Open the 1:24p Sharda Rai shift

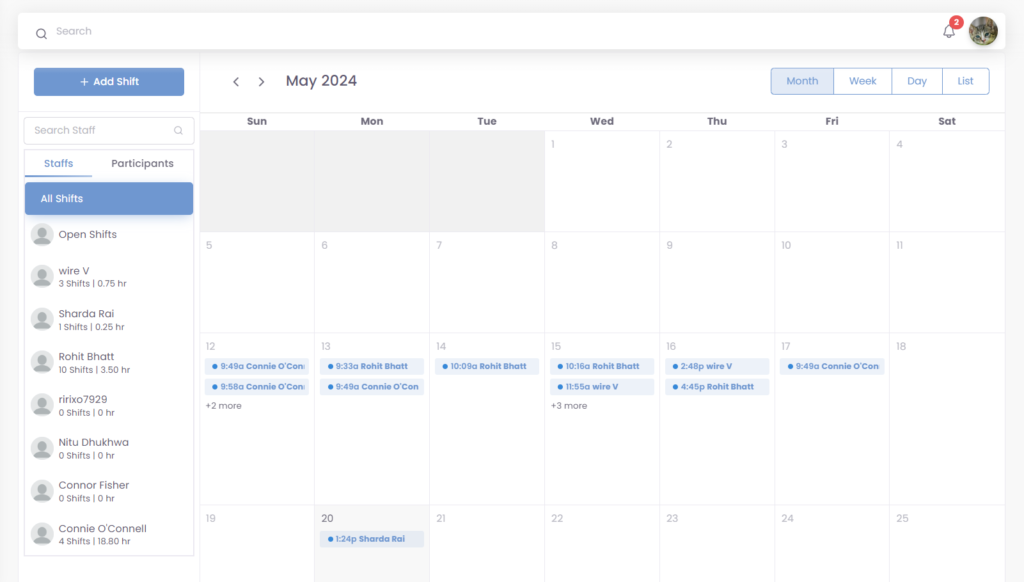pos(371,539)
